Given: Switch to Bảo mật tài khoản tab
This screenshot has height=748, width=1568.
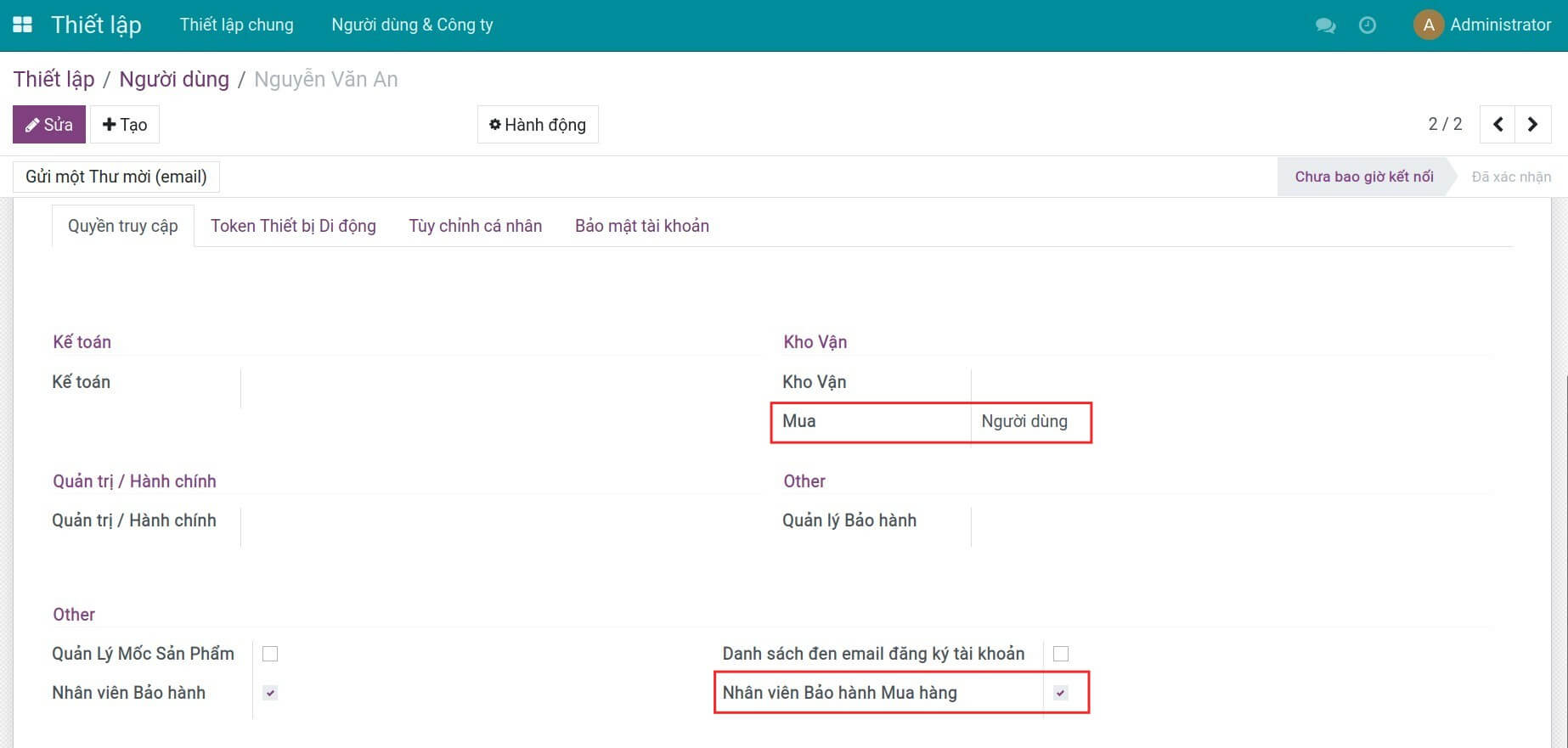Looking at the screenshot, I should click(641, 226).
